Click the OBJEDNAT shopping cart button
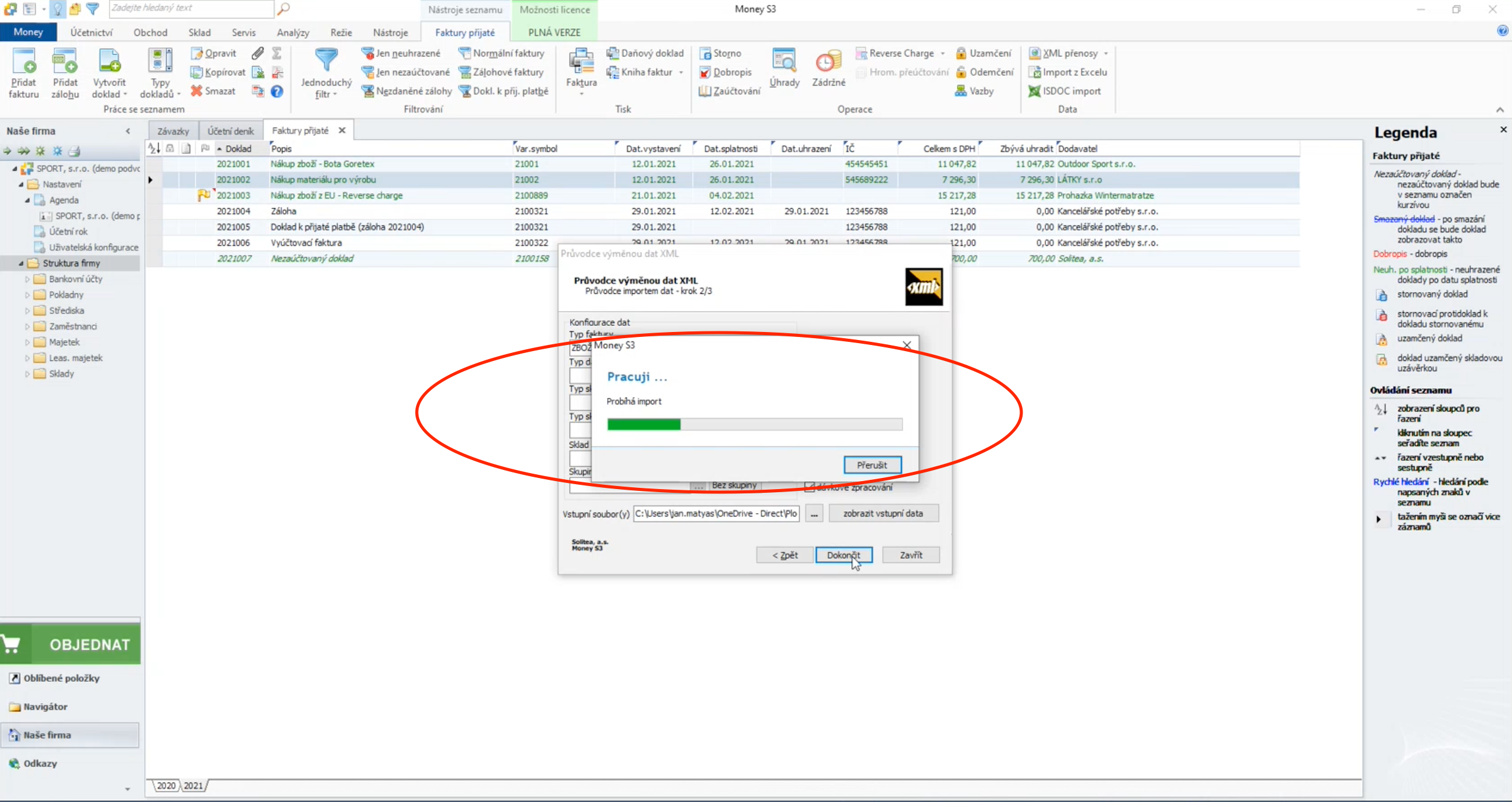 (x=70, y=644)
